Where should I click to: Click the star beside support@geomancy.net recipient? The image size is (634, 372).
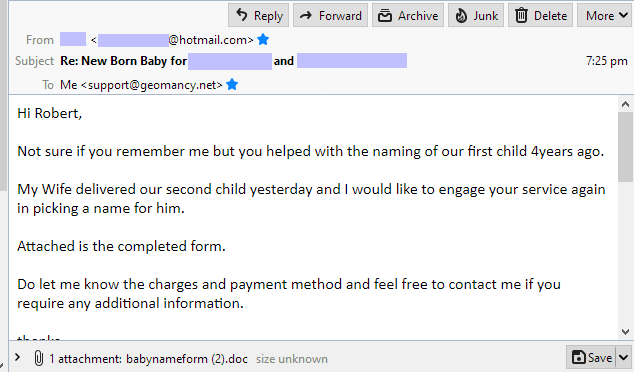pyautogui.click(x=232, y=85)
